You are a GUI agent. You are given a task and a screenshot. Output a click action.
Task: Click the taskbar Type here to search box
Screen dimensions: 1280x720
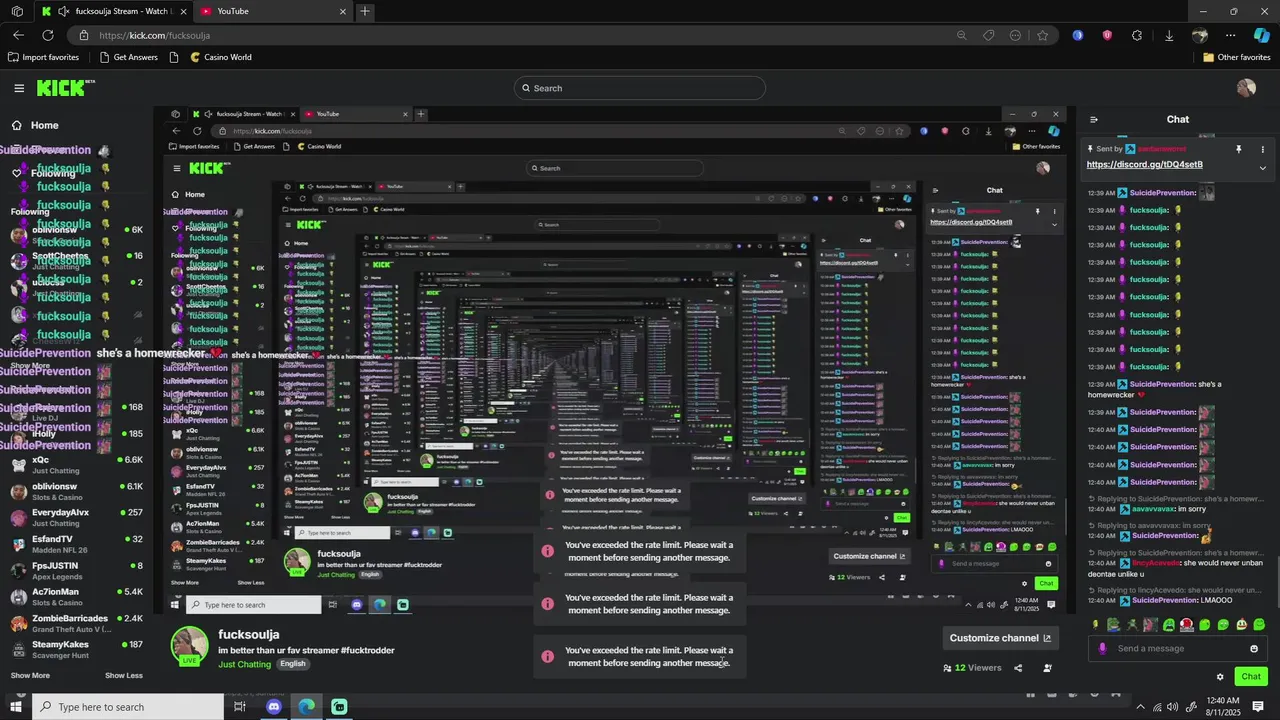click(x=128, y=707)
